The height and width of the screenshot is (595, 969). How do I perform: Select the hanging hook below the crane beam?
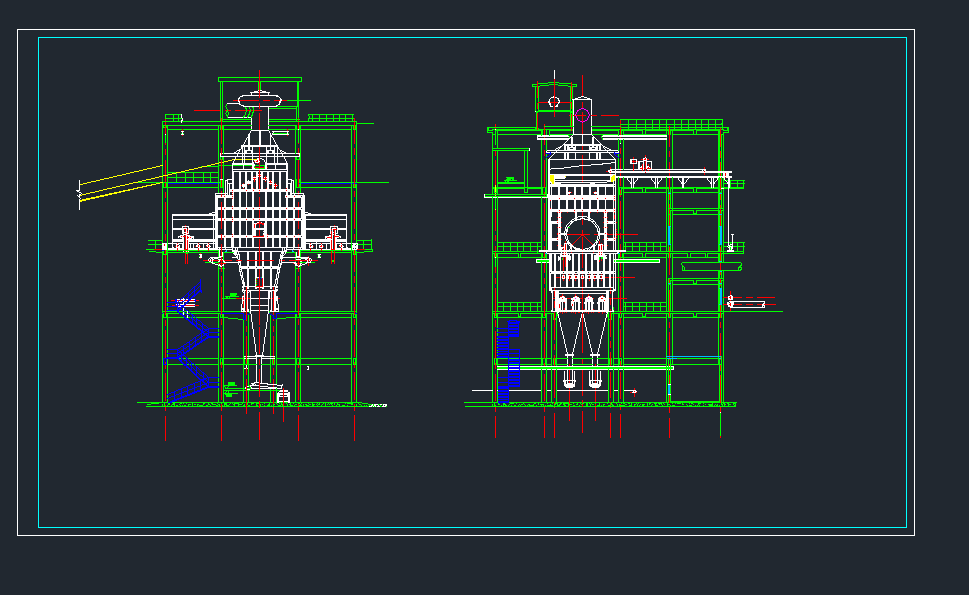731,243
